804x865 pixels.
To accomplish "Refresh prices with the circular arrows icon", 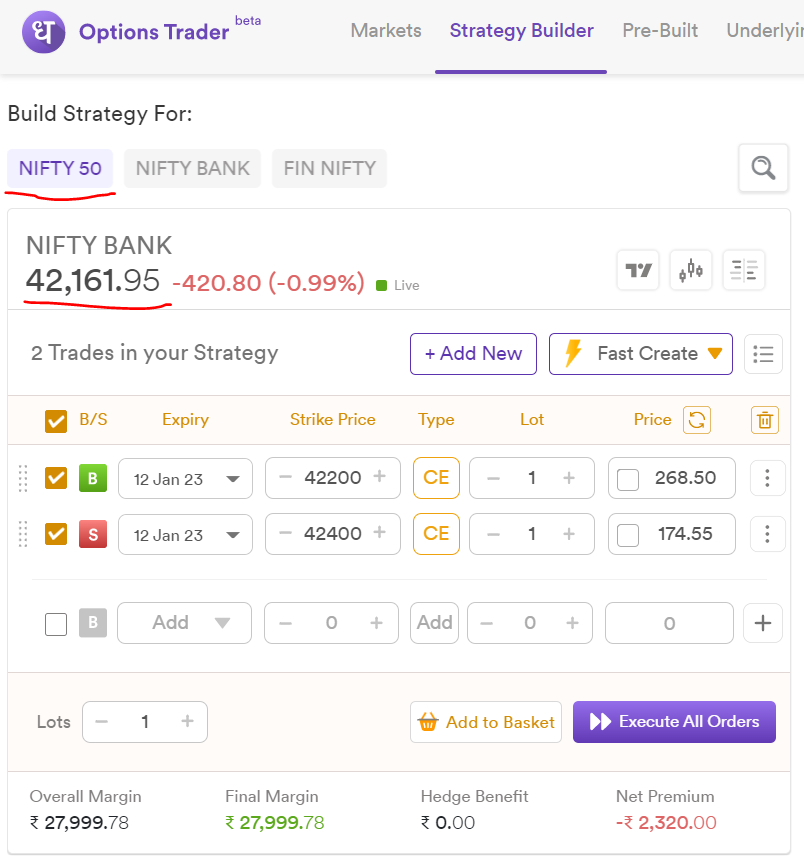I will pyautogui.click(x=697, y=420).
